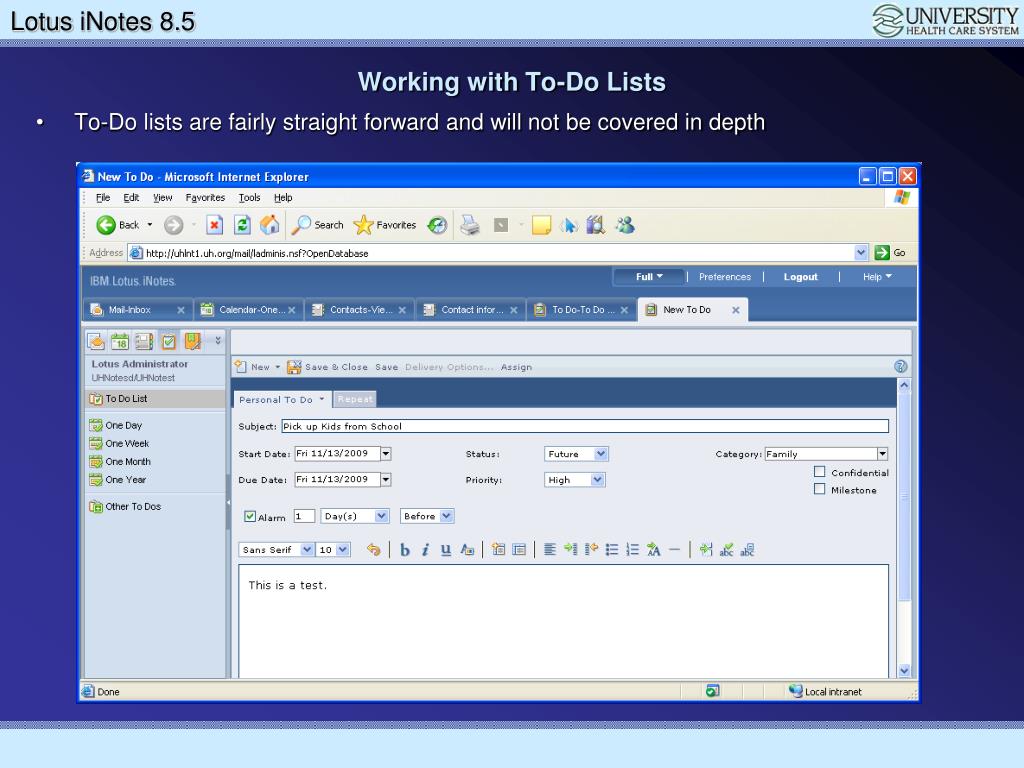Click the alarm number field
1024x768 pixels.
pyautogui.click(x=304, y=517)
